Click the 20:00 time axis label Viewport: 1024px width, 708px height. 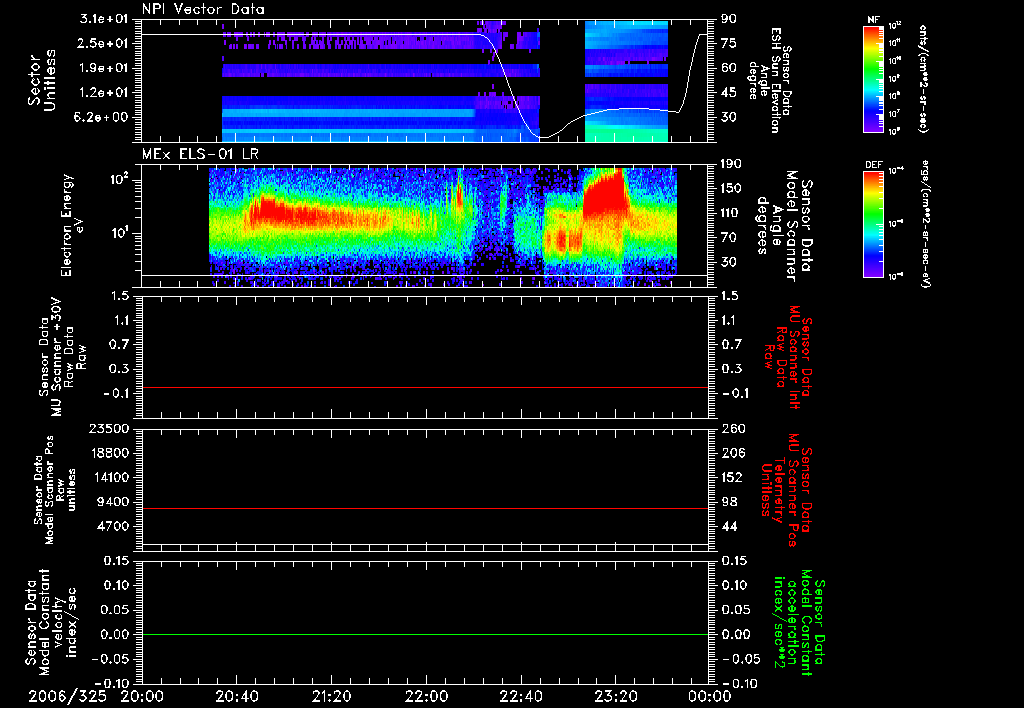pos(142,696)
